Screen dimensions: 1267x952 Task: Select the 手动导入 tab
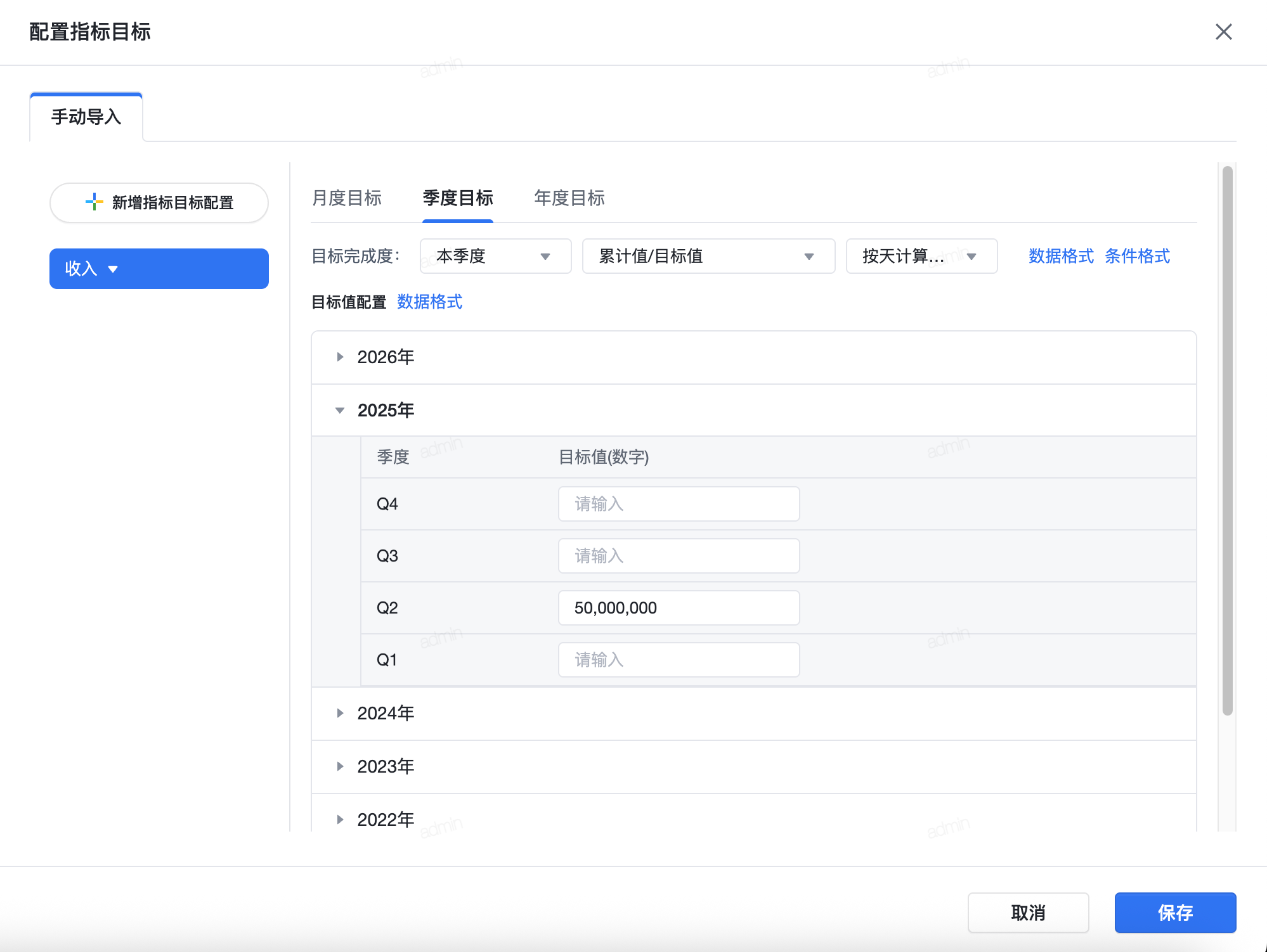click(x=86, y=117)
